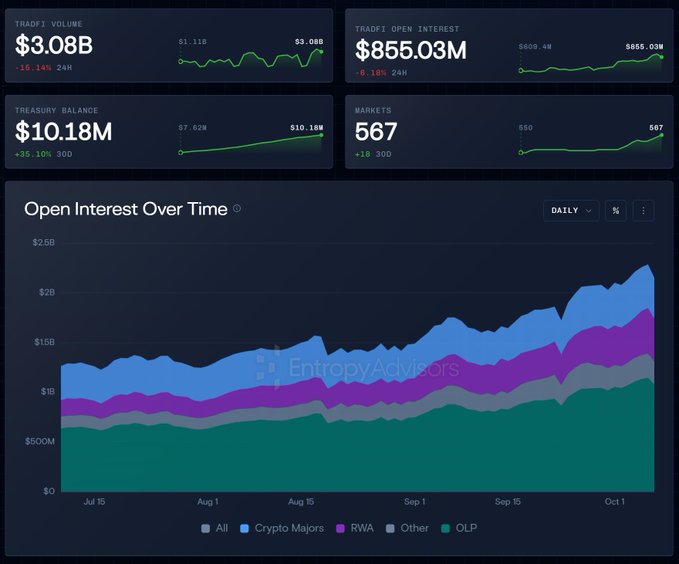Click the Open Interest Over Time title
The width and height of the screenshot is (679, 564).
click(126, 209)
